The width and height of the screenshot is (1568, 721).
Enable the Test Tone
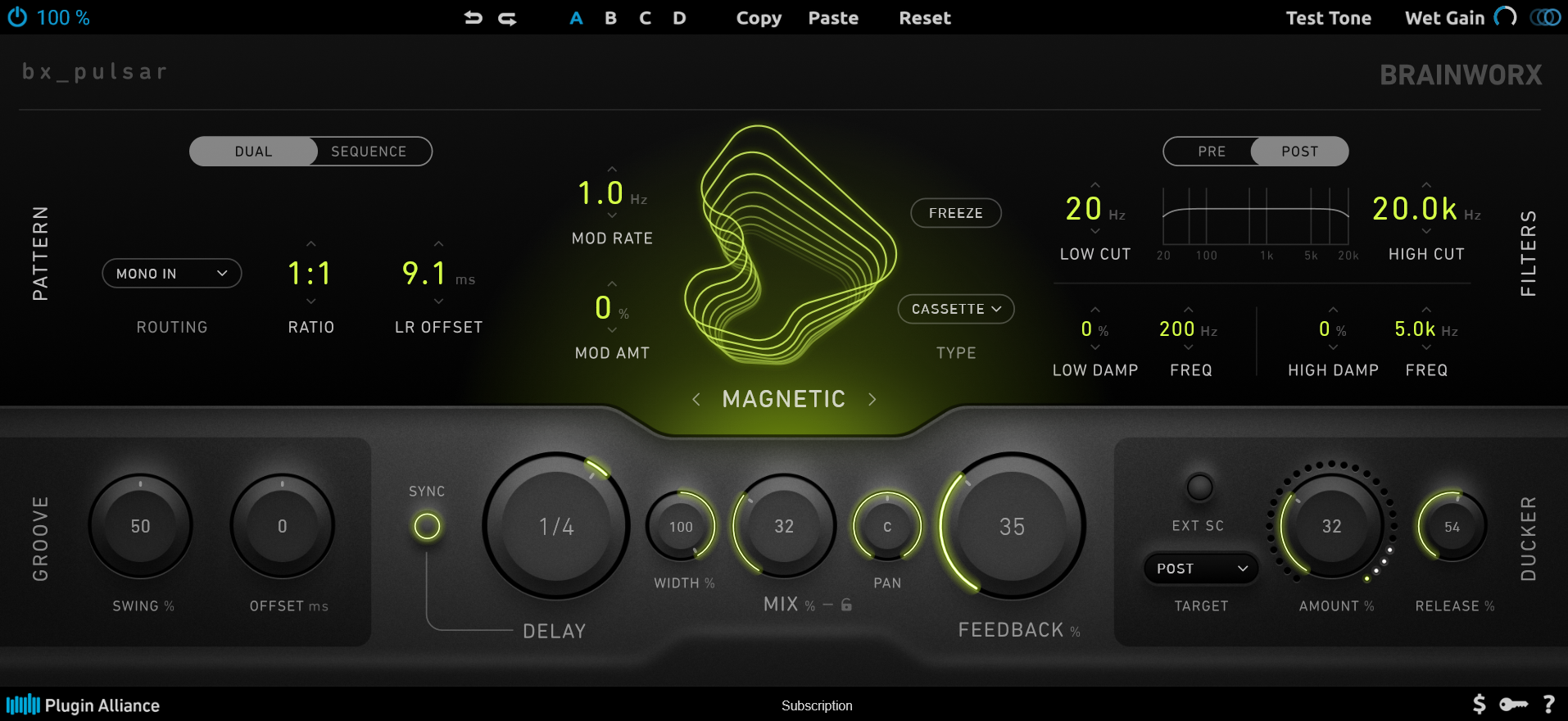1328,18
